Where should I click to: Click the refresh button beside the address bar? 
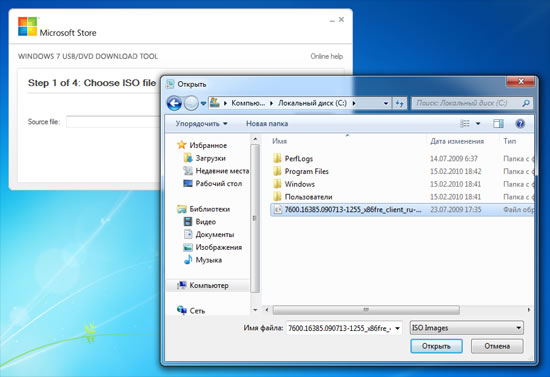(400, 103)
